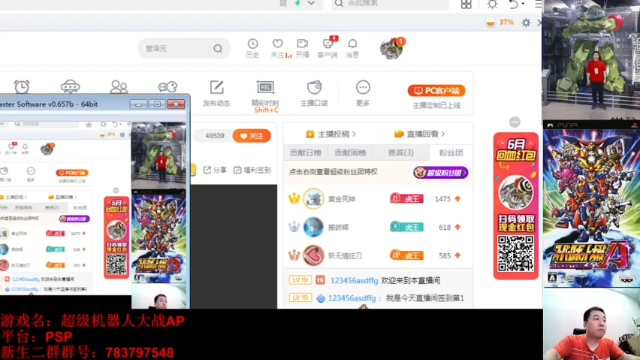Open 主播口袋 streamer pocket icon
The height and width of the screenshot is (360, 640).
coord(314,87)
